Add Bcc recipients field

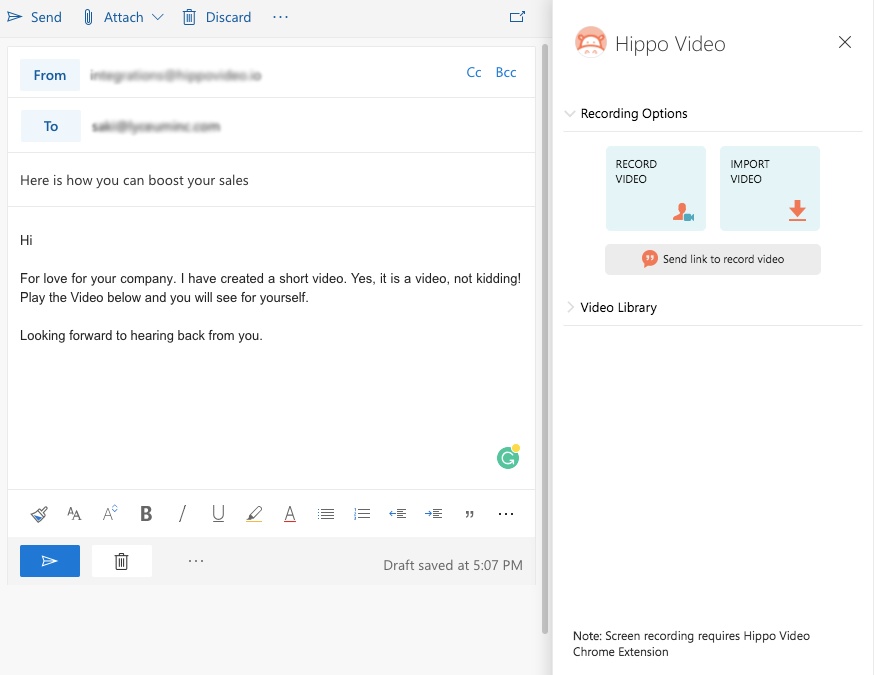click(506, 73)
